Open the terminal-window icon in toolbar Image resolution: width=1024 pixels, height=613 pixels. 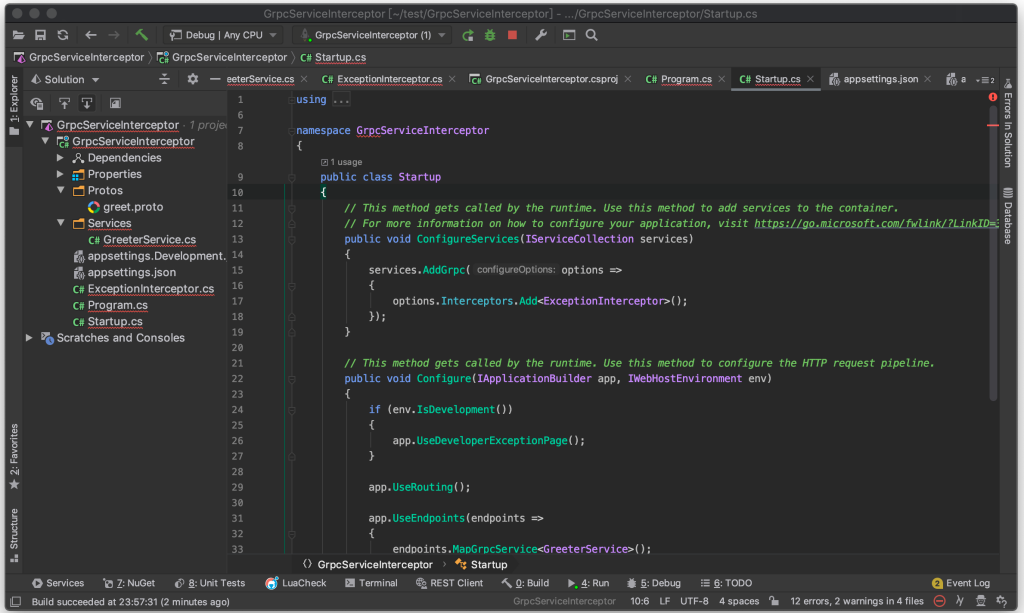pyautogui.click(x=569, y=35)
